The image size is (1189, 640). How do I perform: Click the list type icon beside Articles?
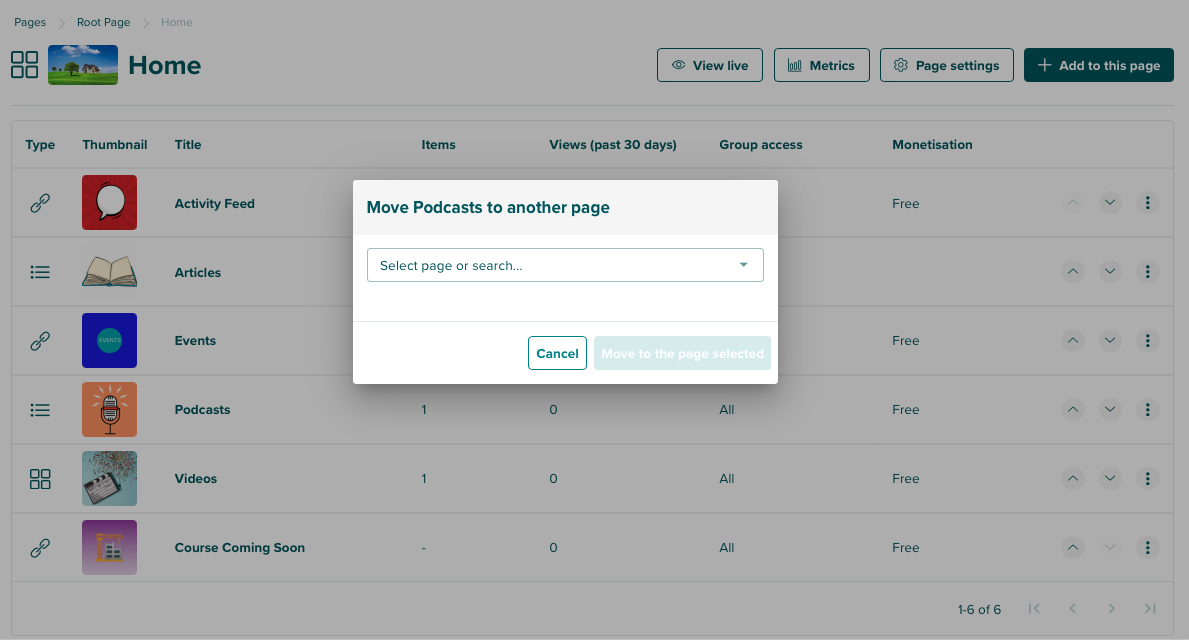tap(40, 271)
